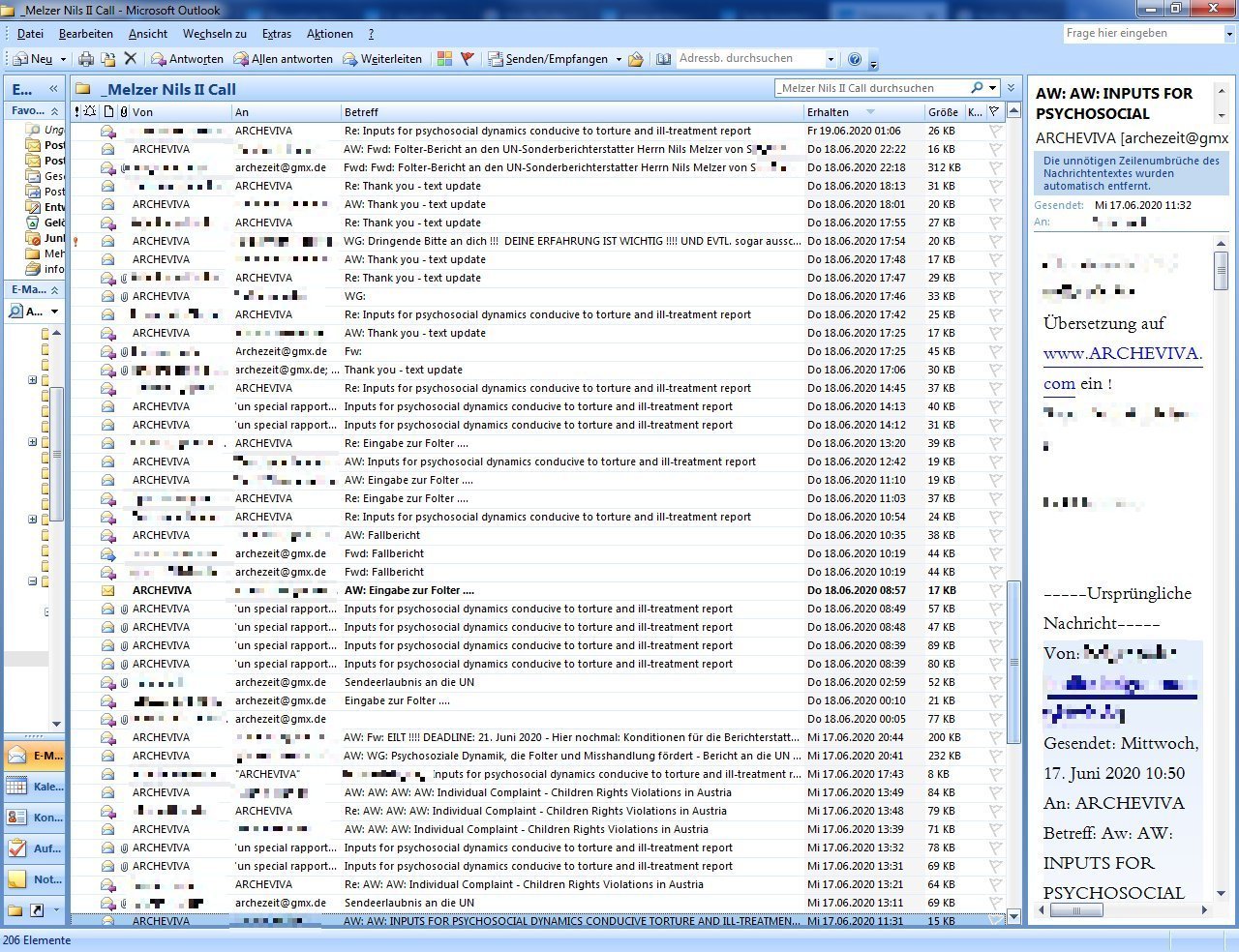Click the message list vertical scrollbar thumb
Image resolution: width=1239 pixels, height=952 pixels.
(1013, 662)
